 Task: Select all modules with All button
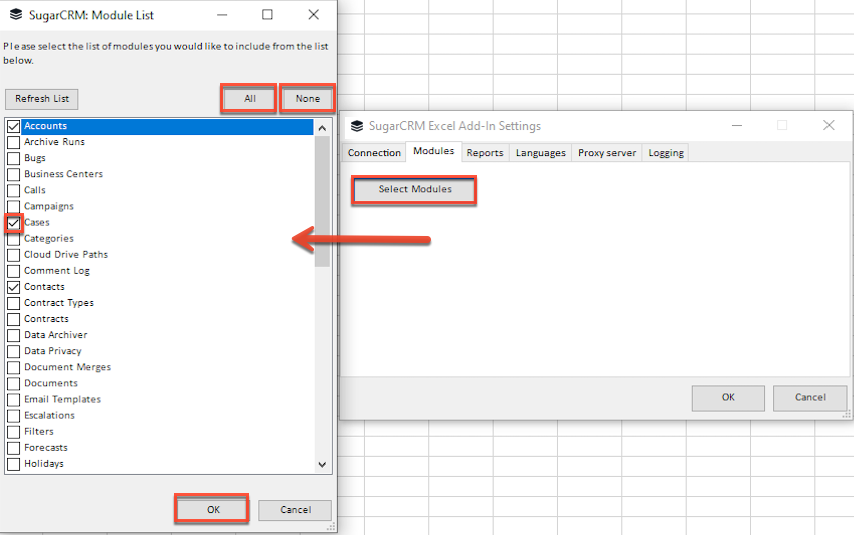tap(249, 99)
